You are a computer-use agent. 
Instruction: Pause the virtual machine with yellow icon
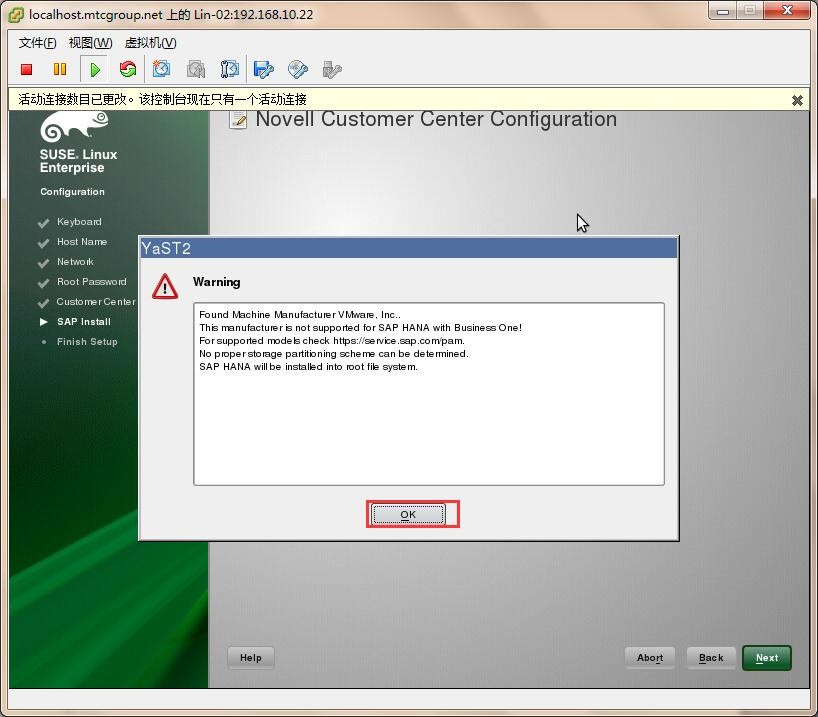pos(60,69)
